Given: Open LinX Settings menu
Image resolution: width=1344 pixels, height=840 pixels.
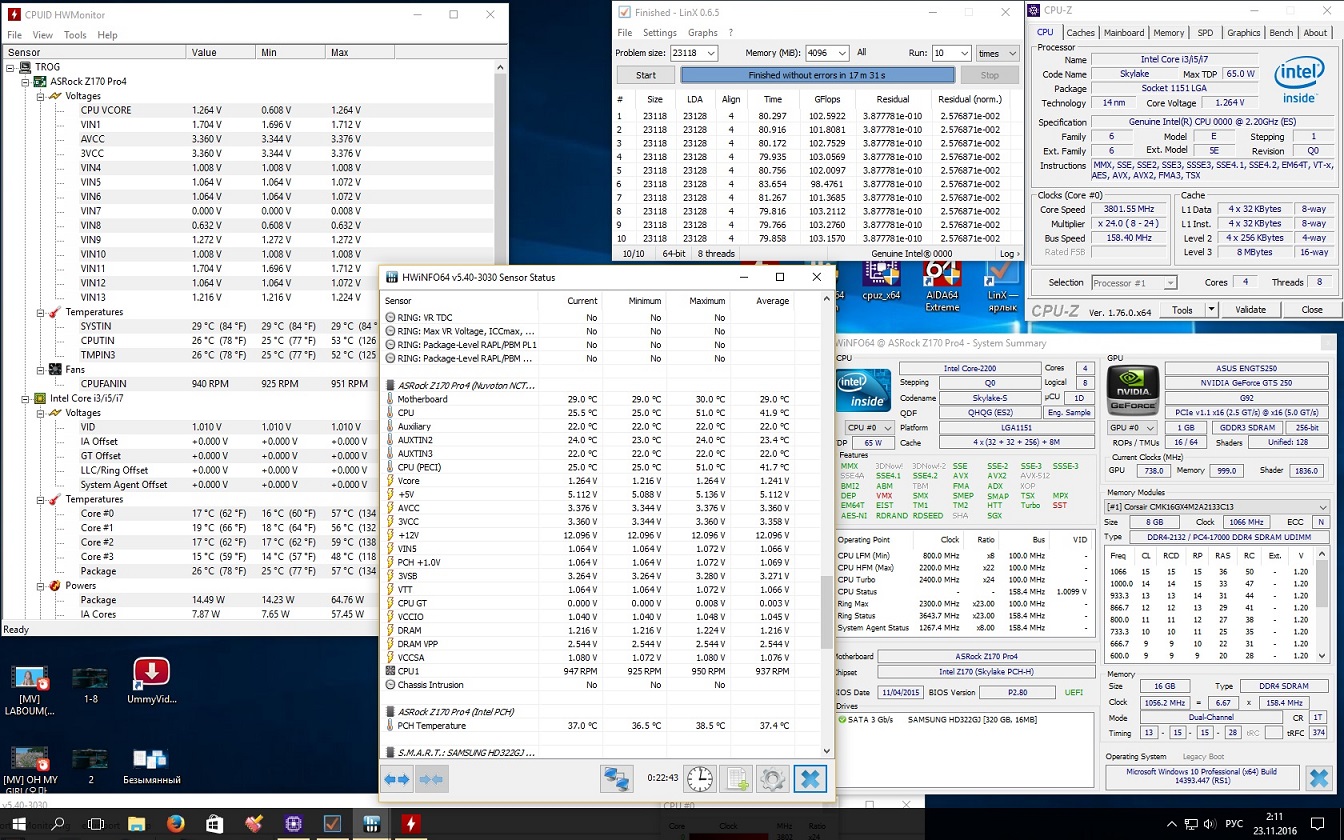Looking at the screenshot, I should 660,33.
